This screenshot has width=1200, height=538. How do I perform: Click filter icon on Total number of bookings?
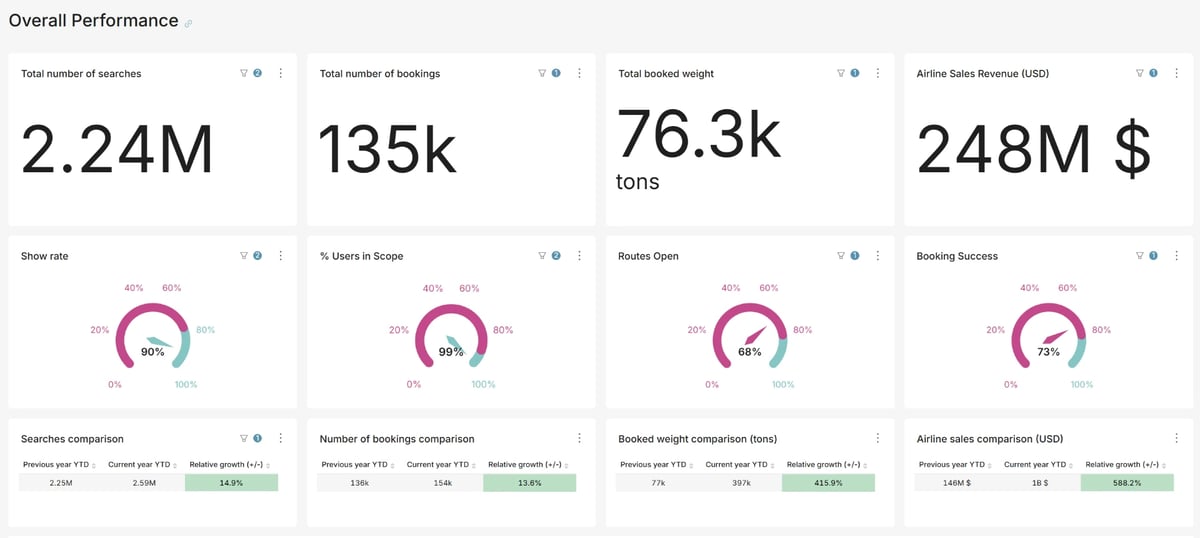tap(542, 73)
